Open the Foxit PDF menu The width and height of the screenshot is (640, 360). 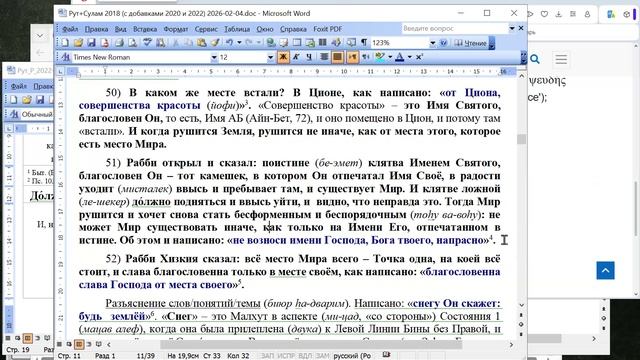[x=327, y=29]
